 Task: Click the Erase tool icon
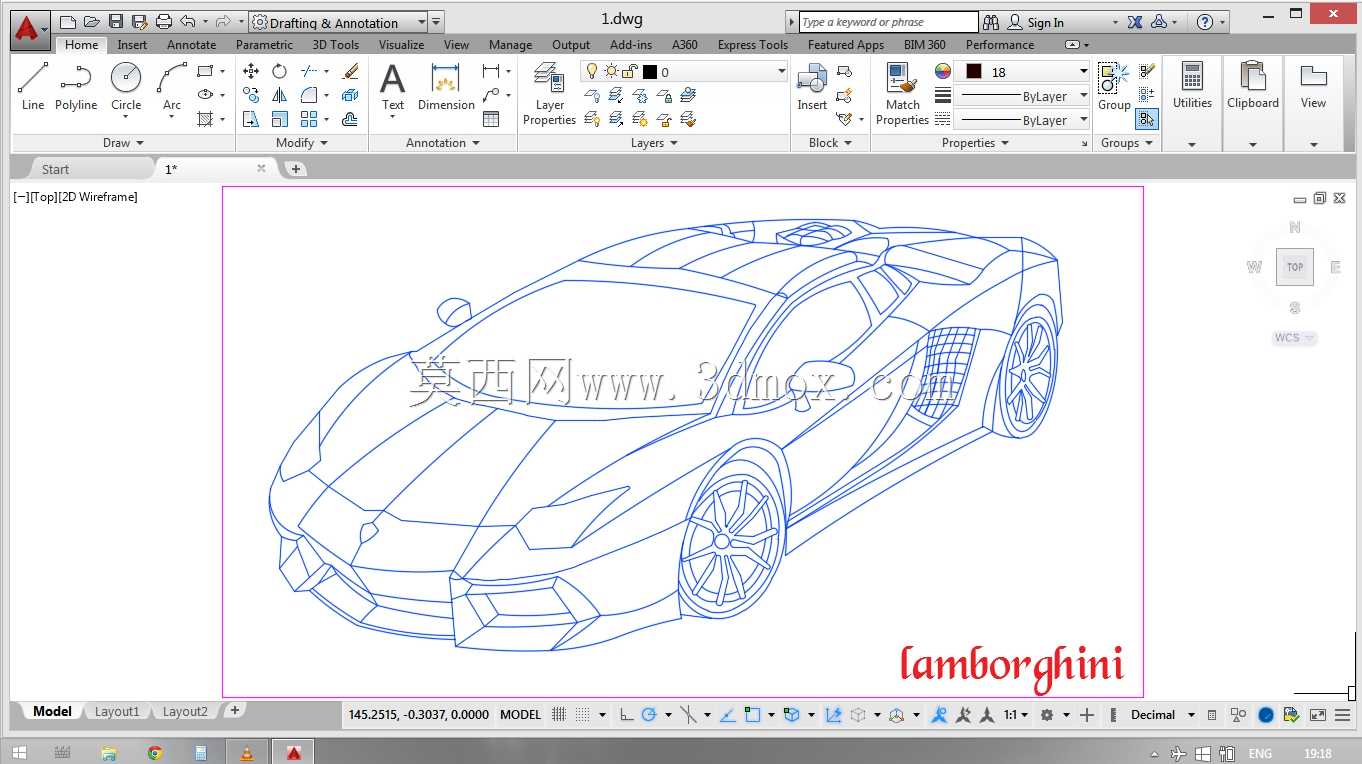(350, 71)
